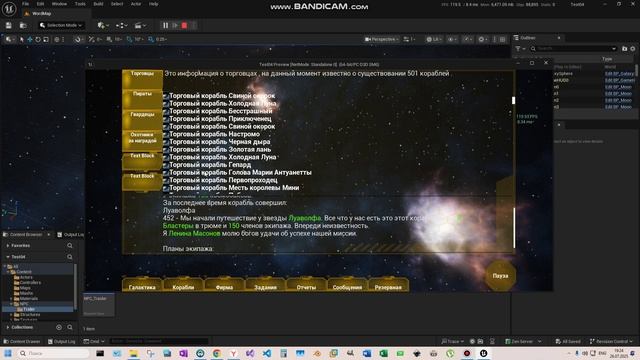
Task: Click the Unreal Engine logo icon
Action: click(9, 8)
